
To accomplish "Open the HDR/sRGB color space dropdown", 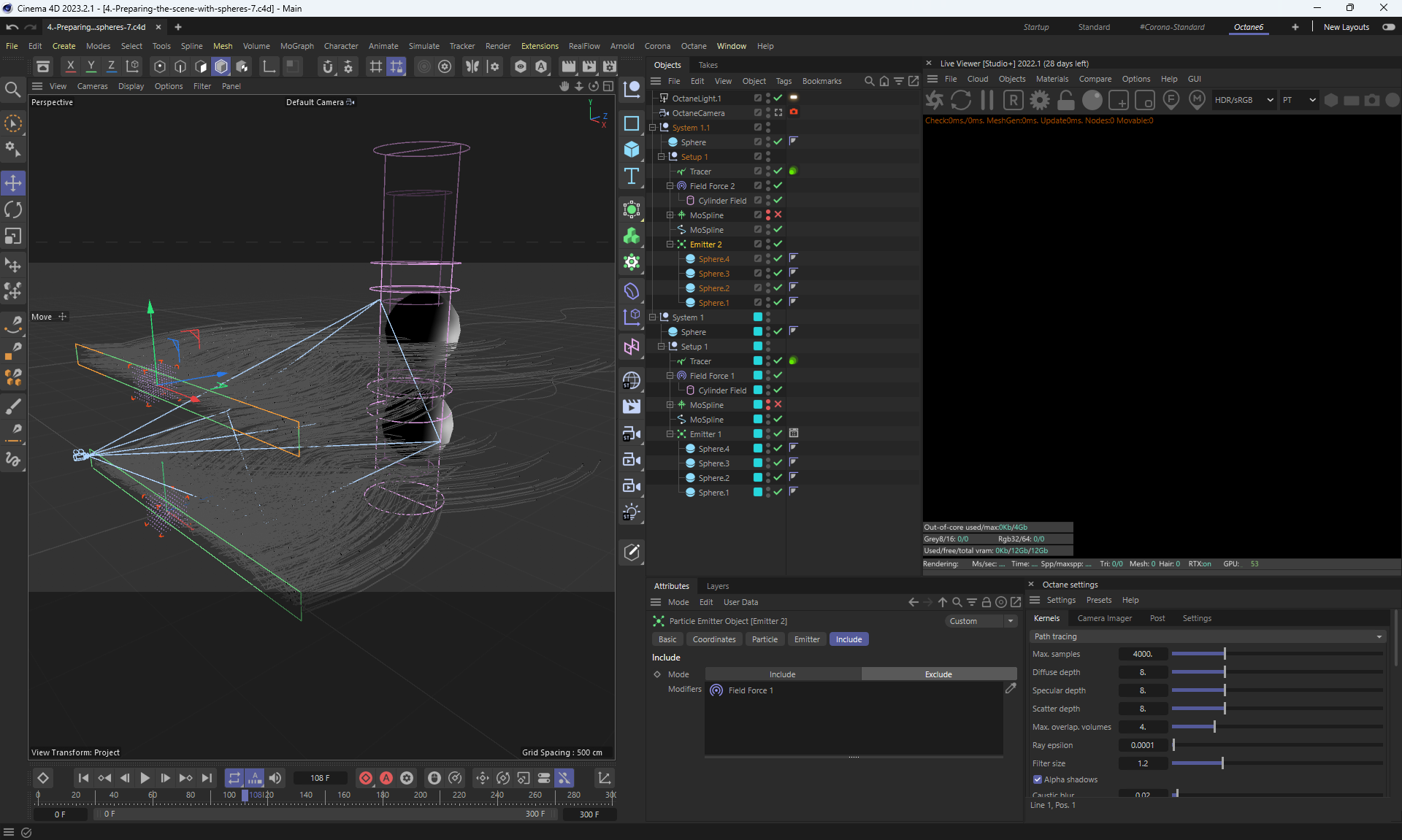I will (1244, 100).
